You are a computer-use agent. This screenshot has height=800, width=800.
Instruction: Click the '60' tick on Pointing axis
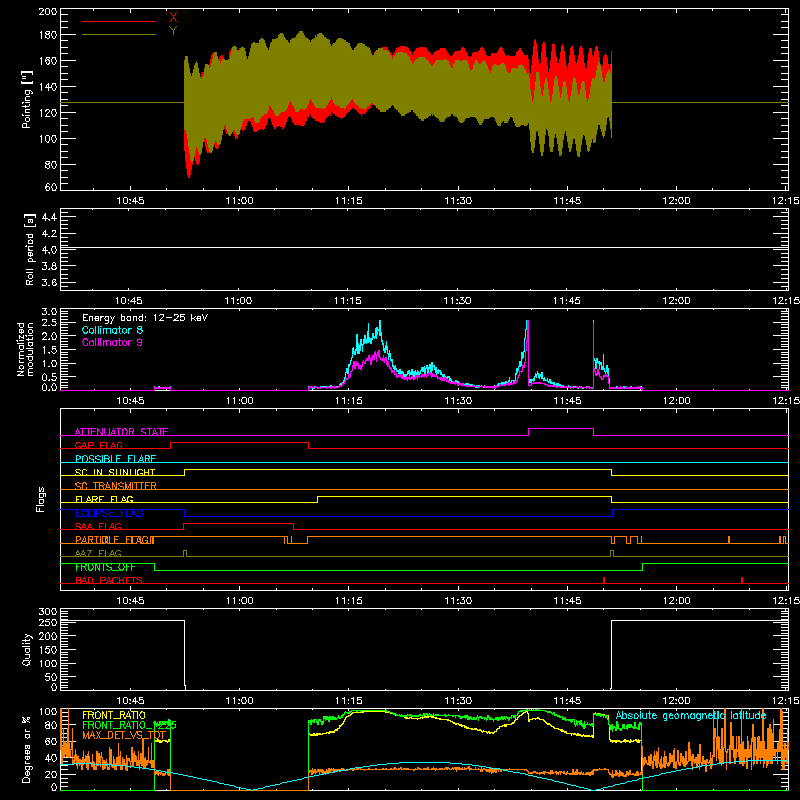click(51, 187)
